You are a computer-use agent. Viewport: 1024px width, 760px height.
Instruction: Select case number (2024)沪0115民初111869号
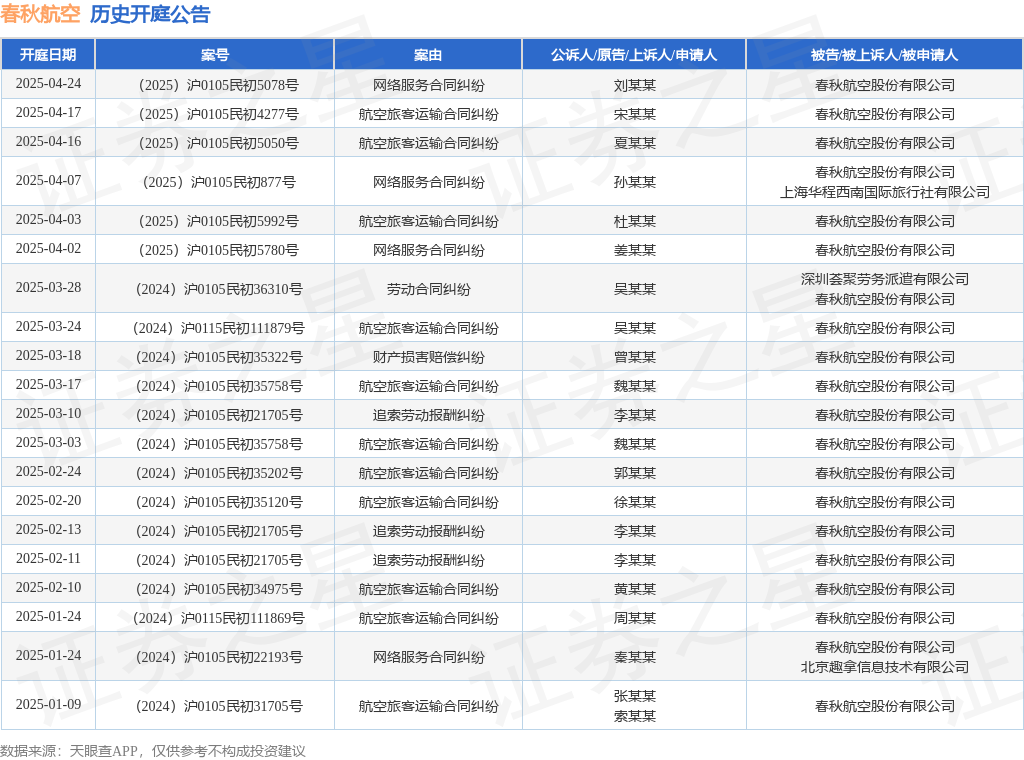click(x=215, y=618)
